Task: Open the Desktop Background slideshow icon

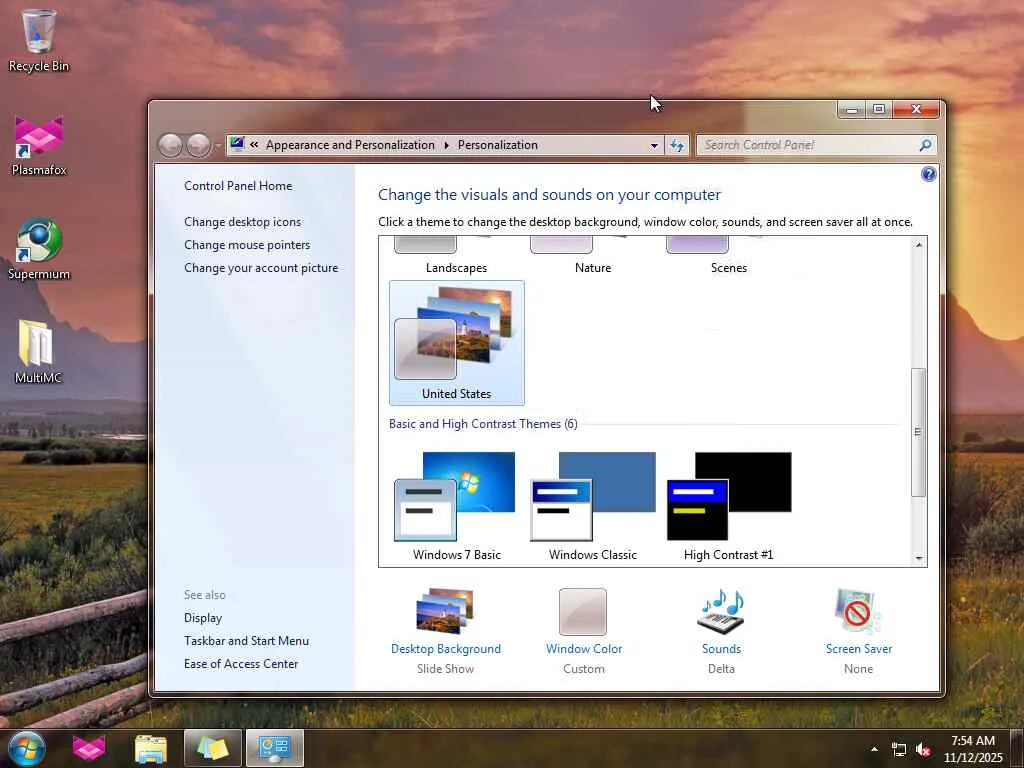Action: click(x=445, y=611)
